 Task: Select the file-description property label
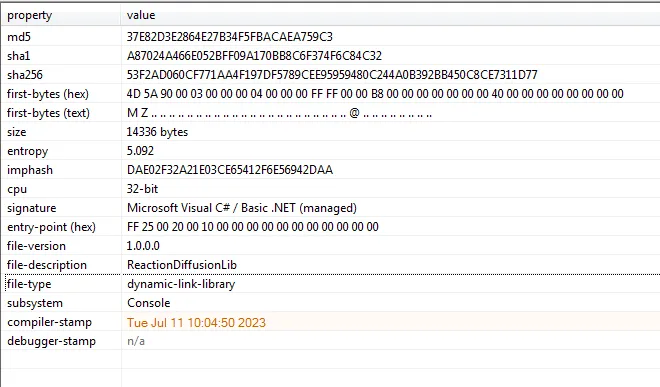[x=47, y=265]
